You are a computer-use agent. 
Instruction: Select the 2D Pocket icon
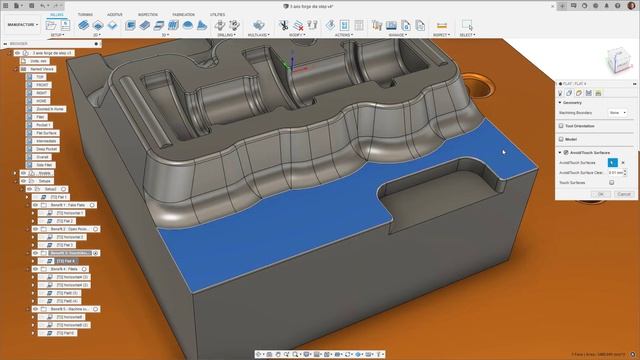[98, 25]
